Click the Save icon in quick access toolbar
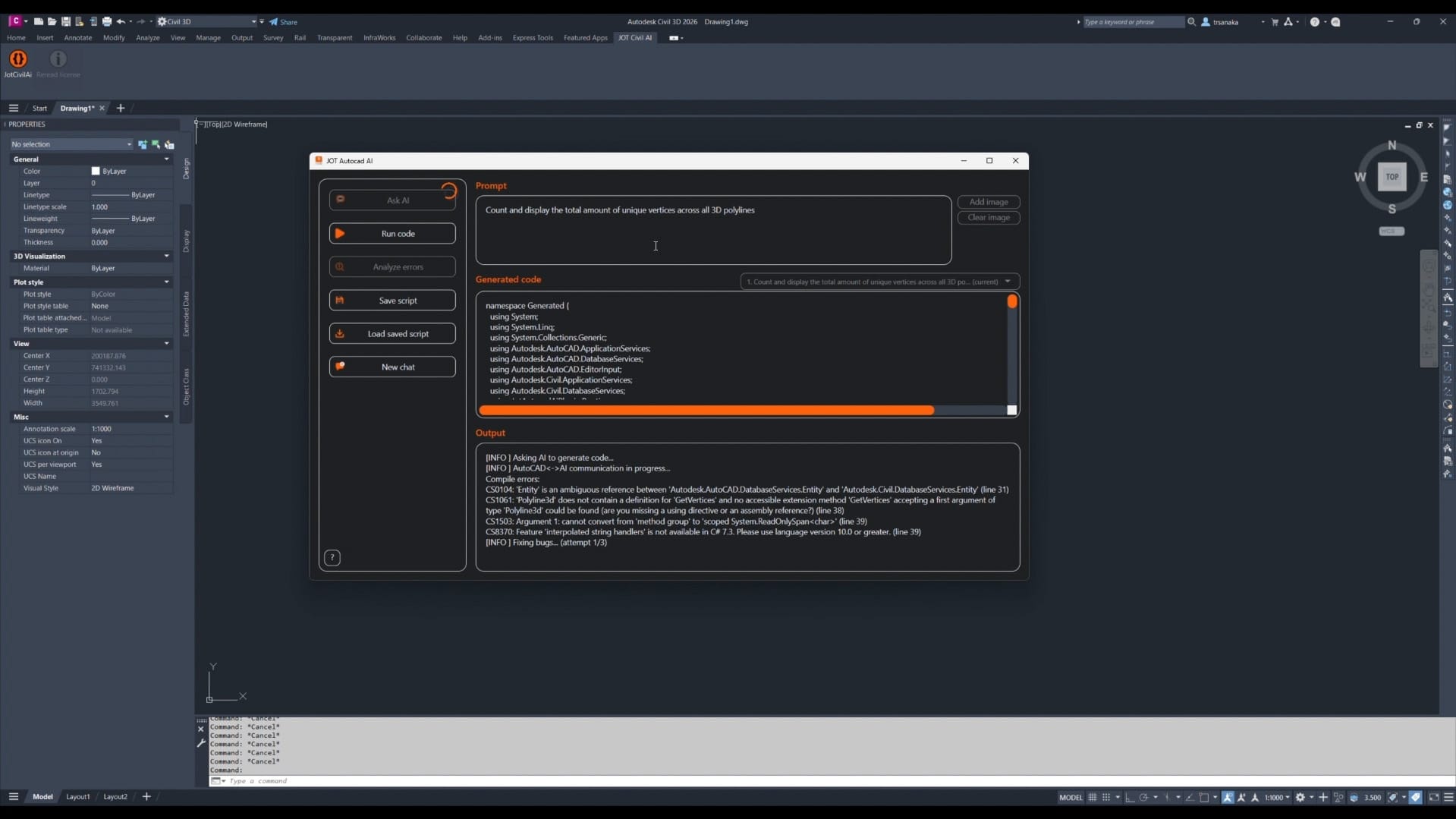This screenshot has width=1456, height=819. [x=66, y=22]
